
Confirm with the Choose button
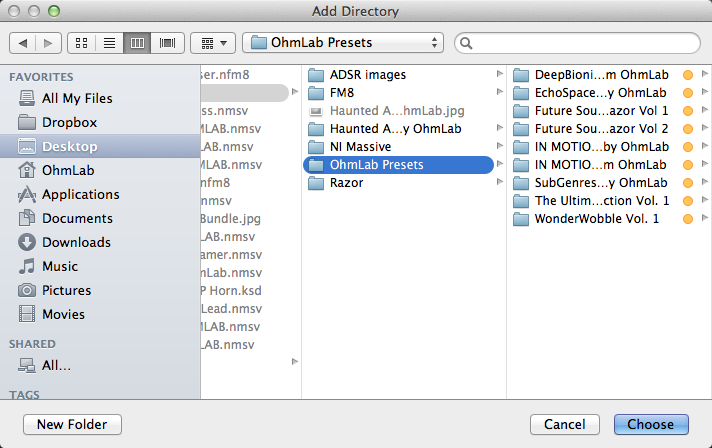click(651, 424)
